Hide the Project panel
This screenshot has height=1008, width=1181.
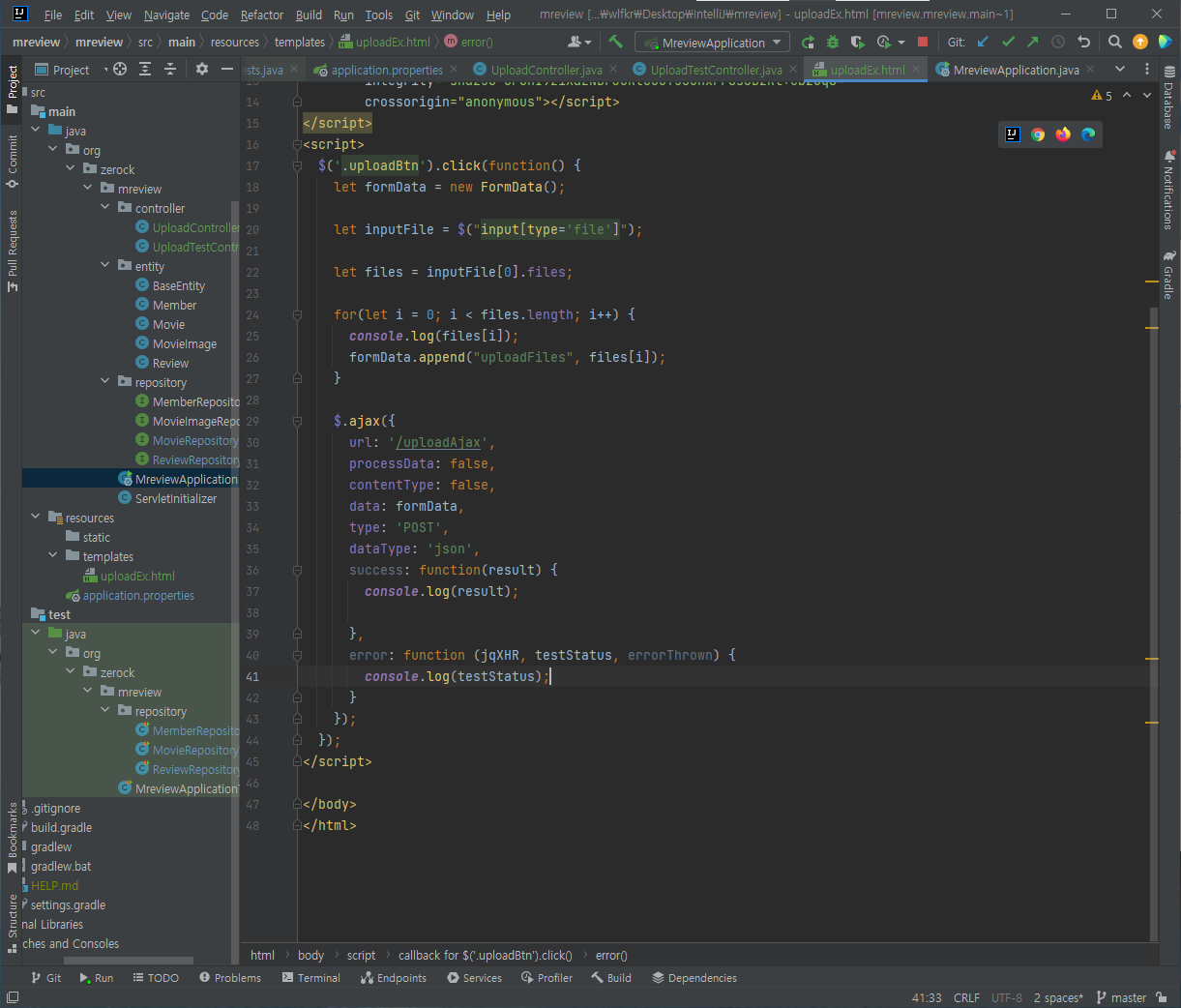click(x=227, y=69)
